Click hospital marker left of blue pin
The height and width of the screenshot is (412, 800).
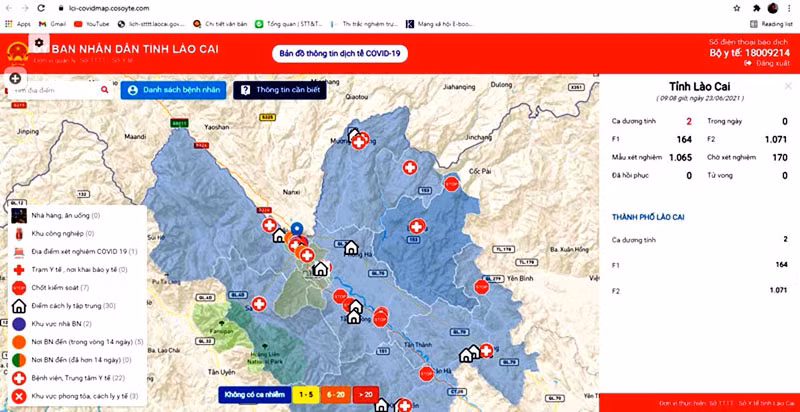[269, 225]
